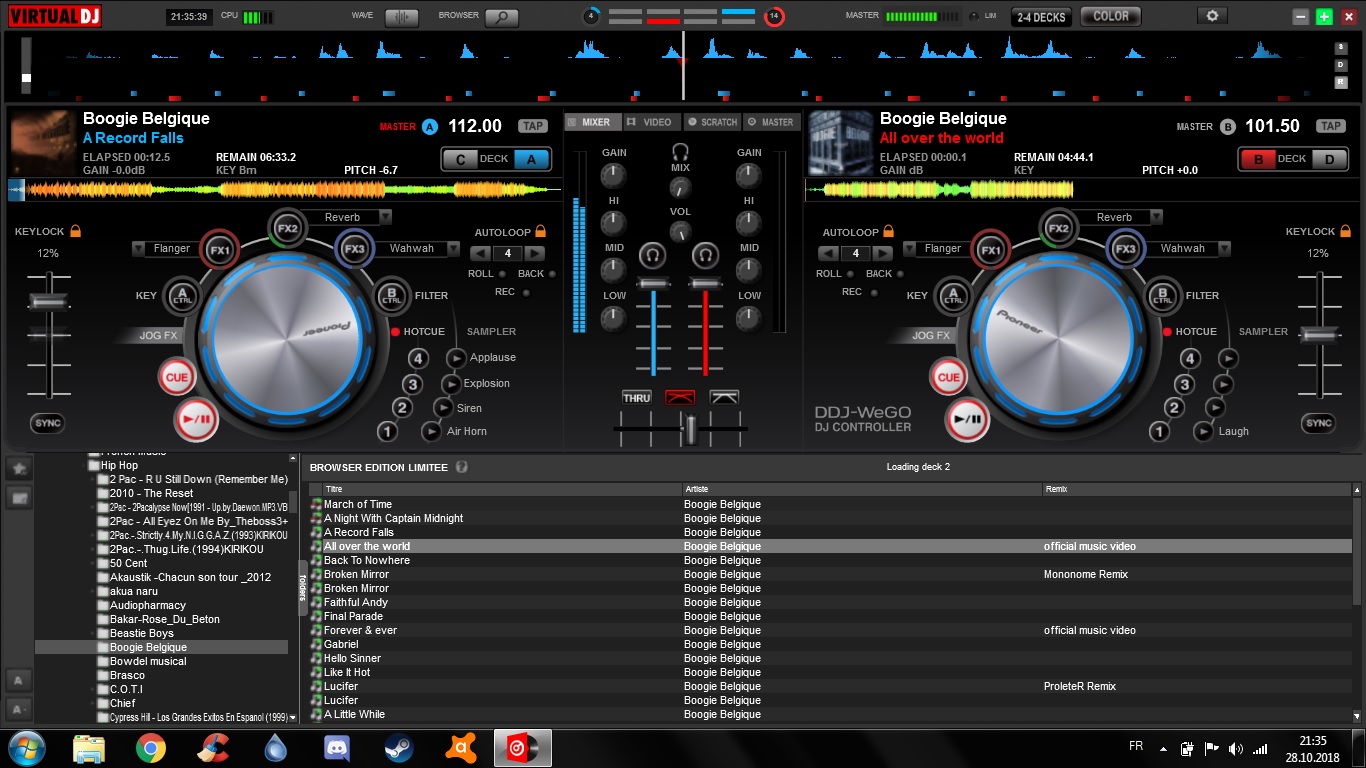Activate FX2 on the right deck
The width and height of the screenshot is (1366, 768).
(1059, 228)
